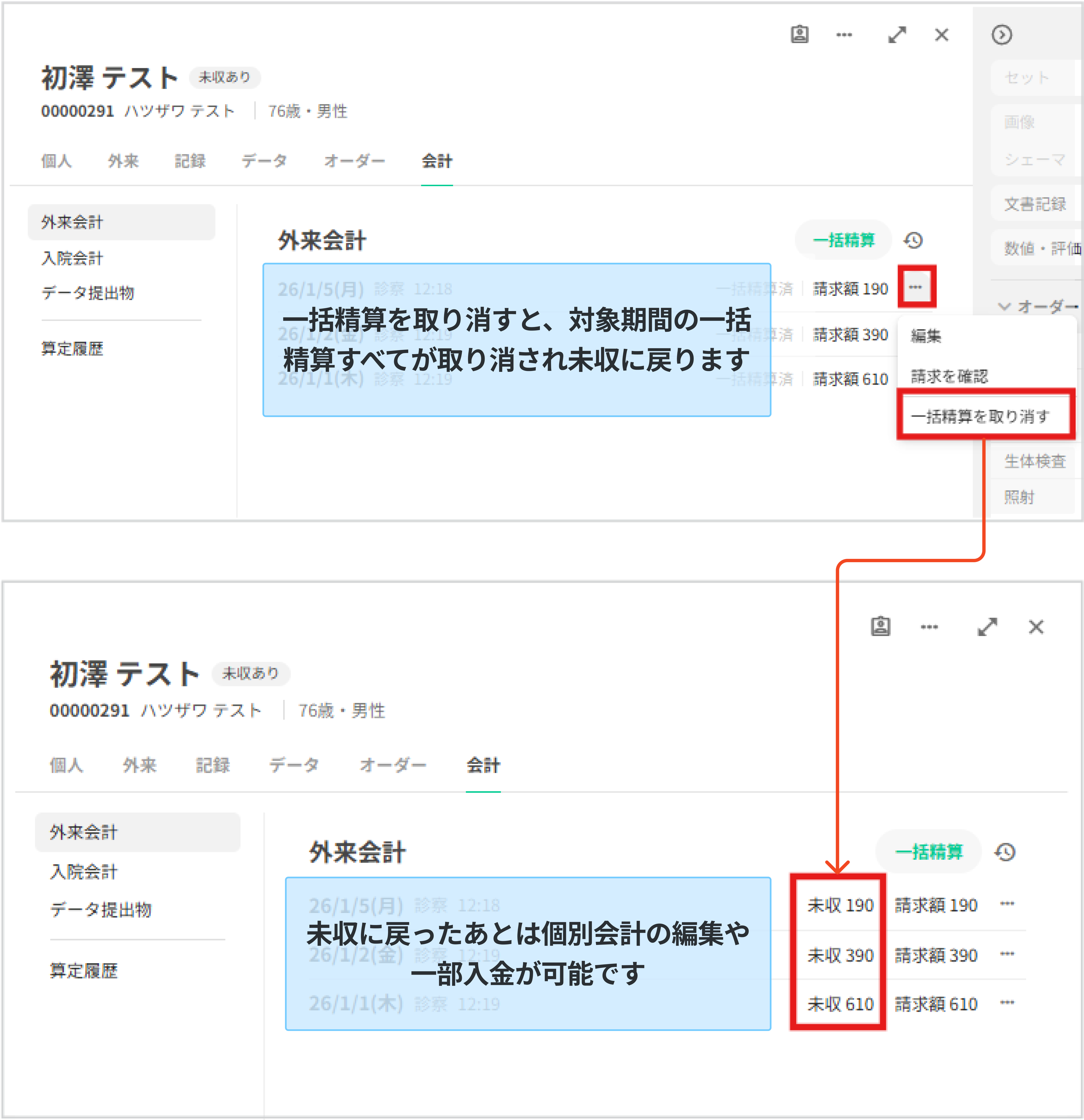Click the history clock icon in upper panel
This screenshot has height=1120, width=1084.
[913, 241]
